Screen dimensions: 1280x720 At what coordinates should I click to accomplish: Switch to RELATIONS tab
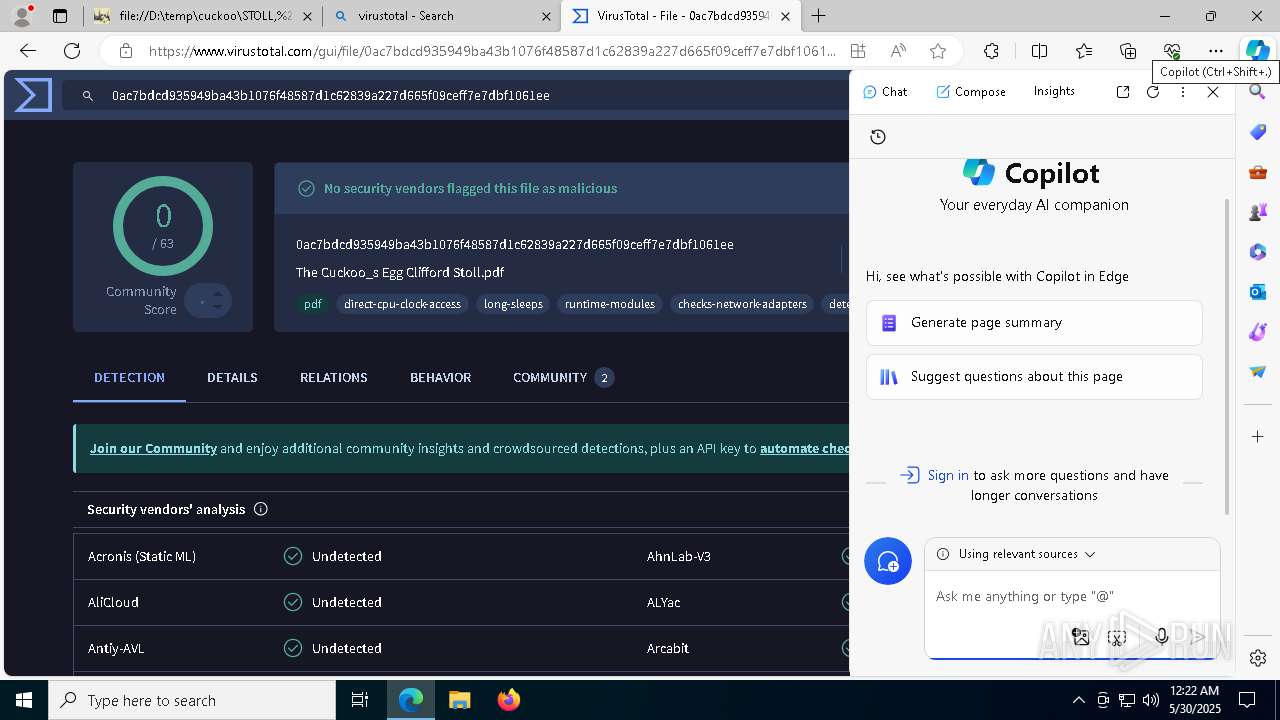[334, 378]
